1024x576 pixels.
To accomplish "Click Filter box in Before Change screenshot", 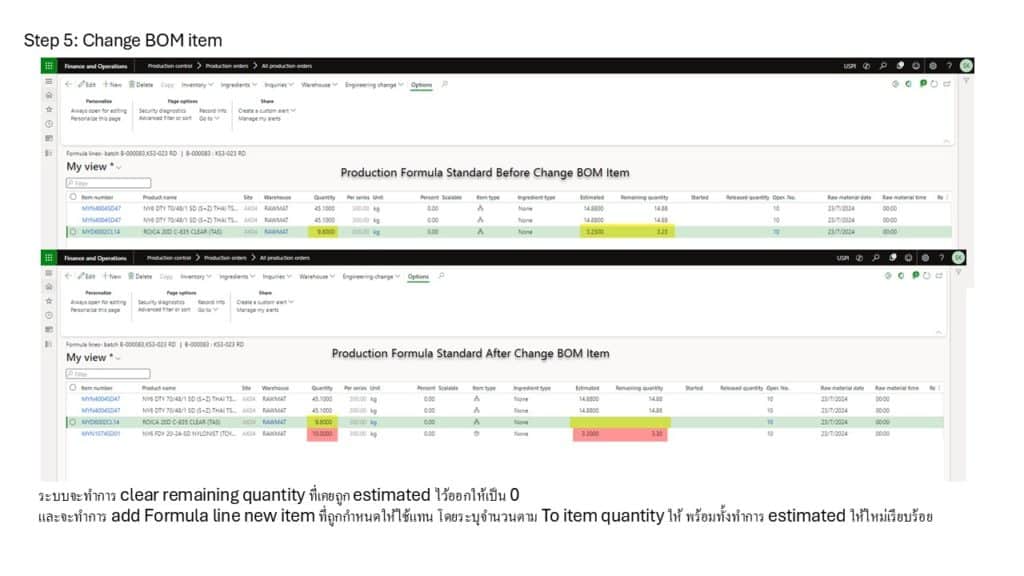I will coord(108,184).
